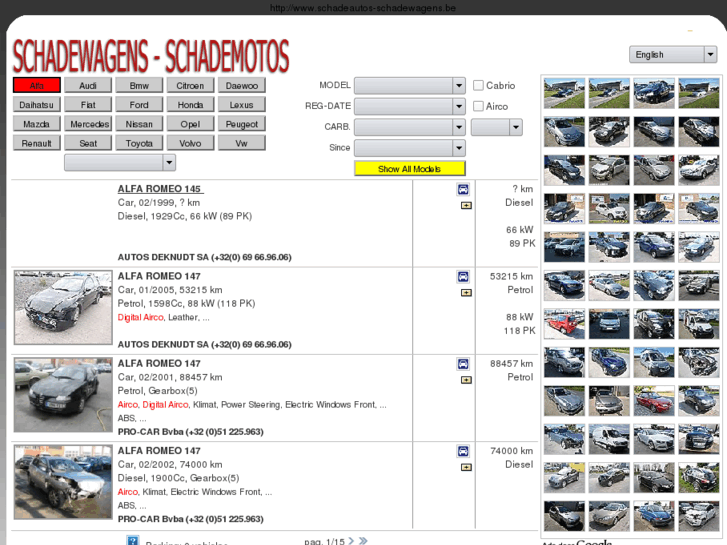The height and width of the screenshot is (545, 727).
Task: Open the small dropdown next to CARB.
Action: pos(497,127)
